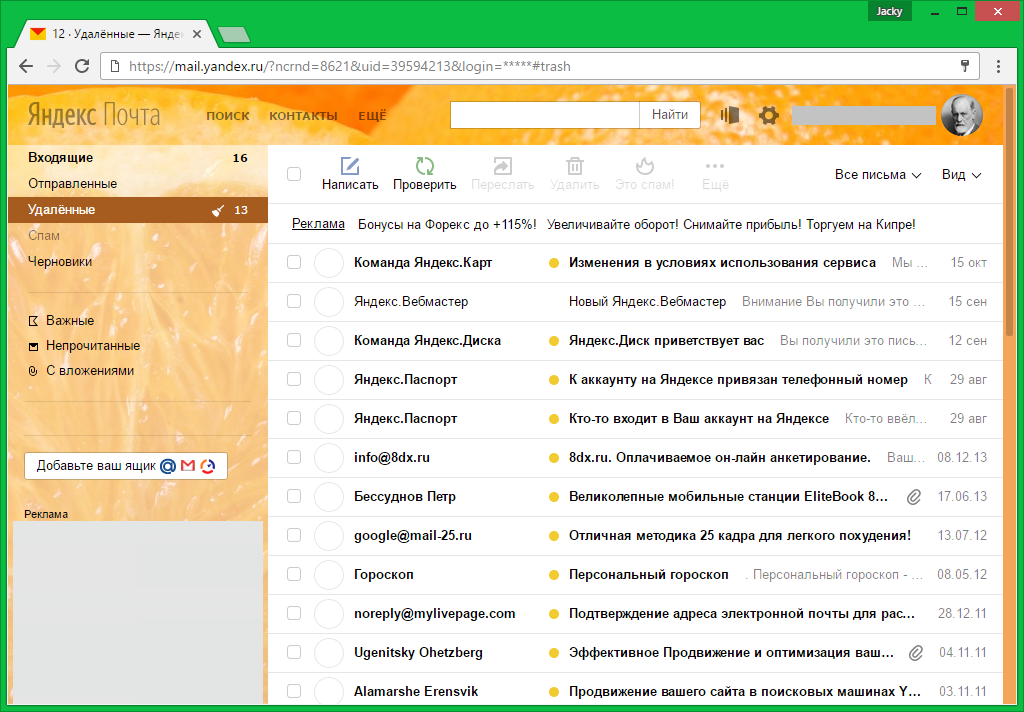This screenshot has width=1024, height=712.
Task: Click the Важные flag icon in sidebar
Action: [33, 321]
